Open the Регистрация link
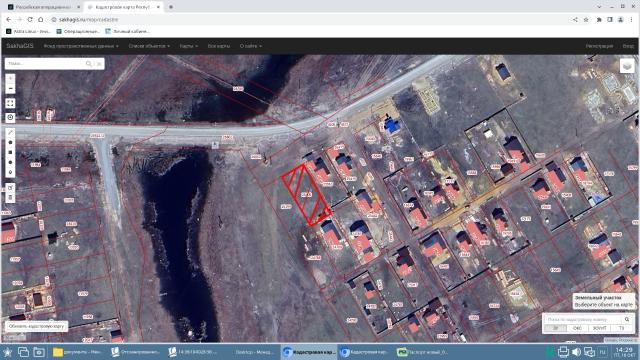Viewport: 640px width, 360px height. coord(599,46)
